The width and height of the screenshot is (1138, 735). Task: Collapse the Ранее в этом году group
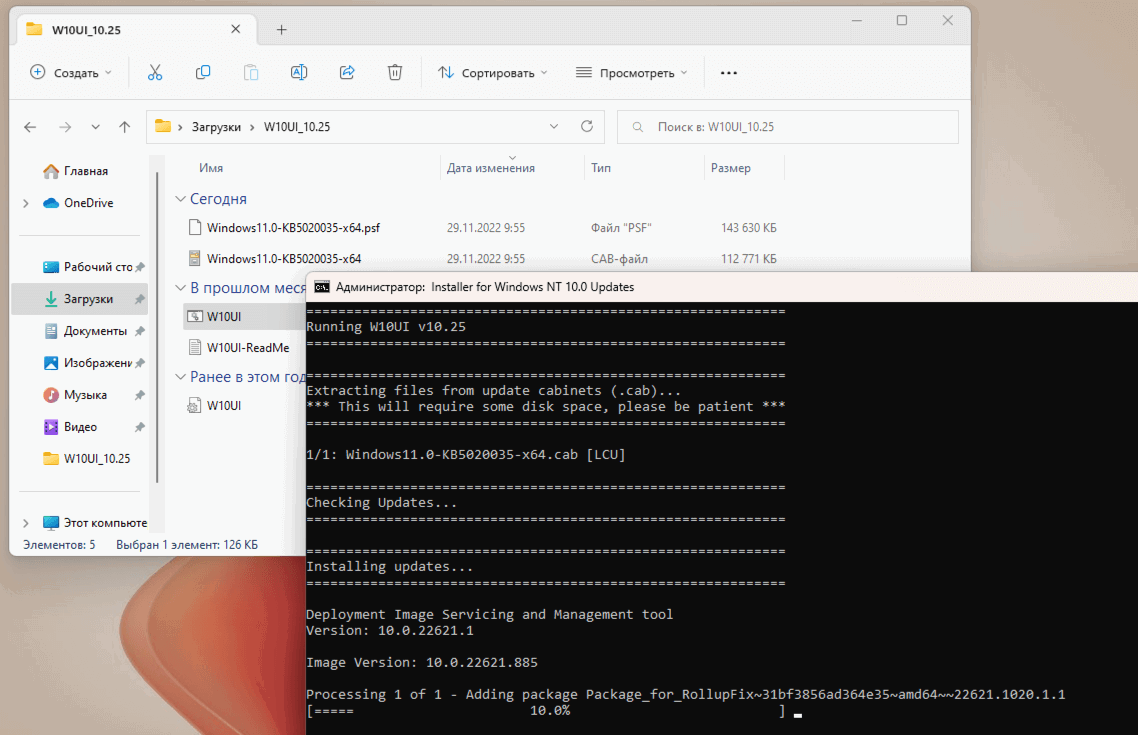click(x=180, y=377)
